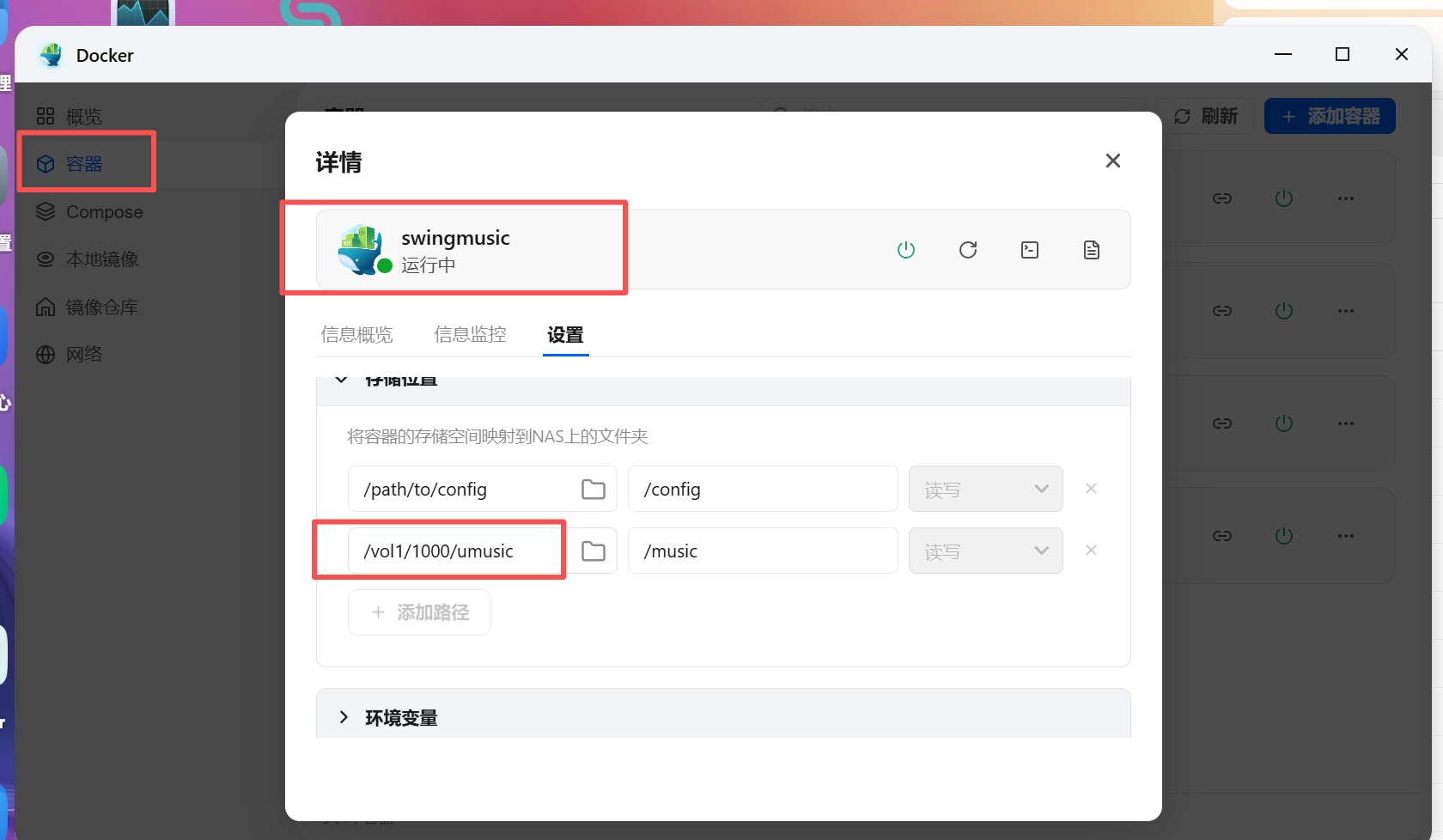Click the /config container path field
Screen dimensions: 1443x840
tap(763, 490)
